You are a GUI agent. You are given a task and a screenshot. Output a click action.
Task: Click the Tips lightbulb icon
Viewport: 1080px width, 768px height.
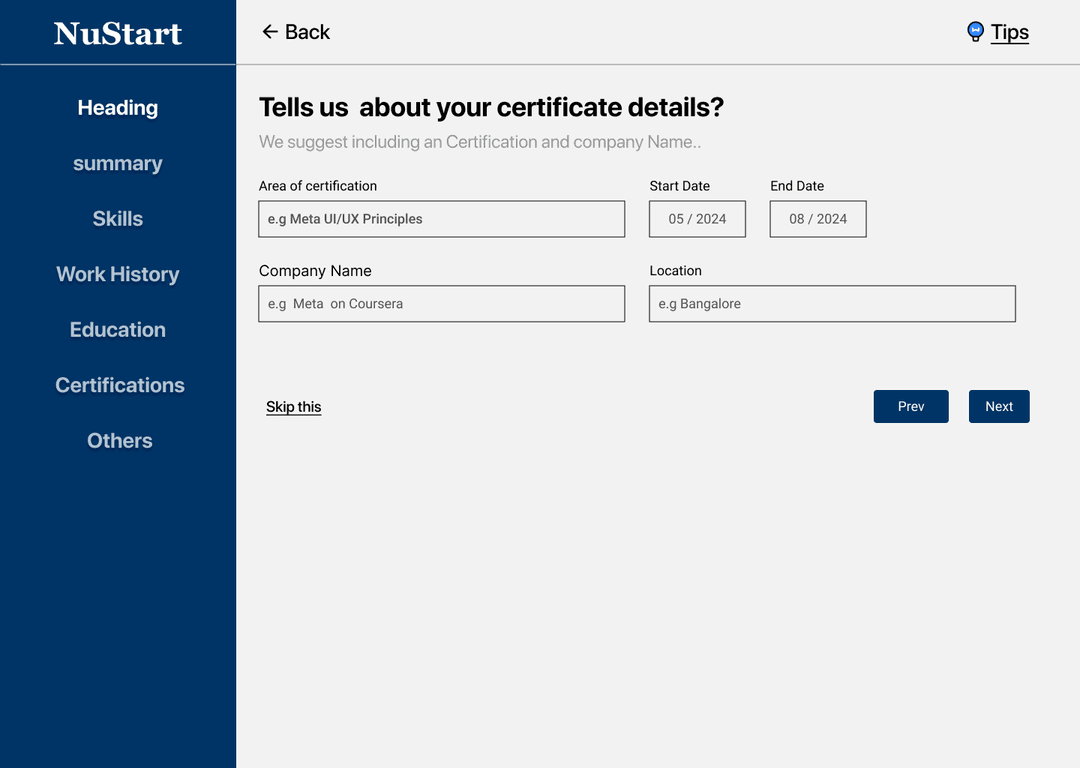tap(975, 32)
